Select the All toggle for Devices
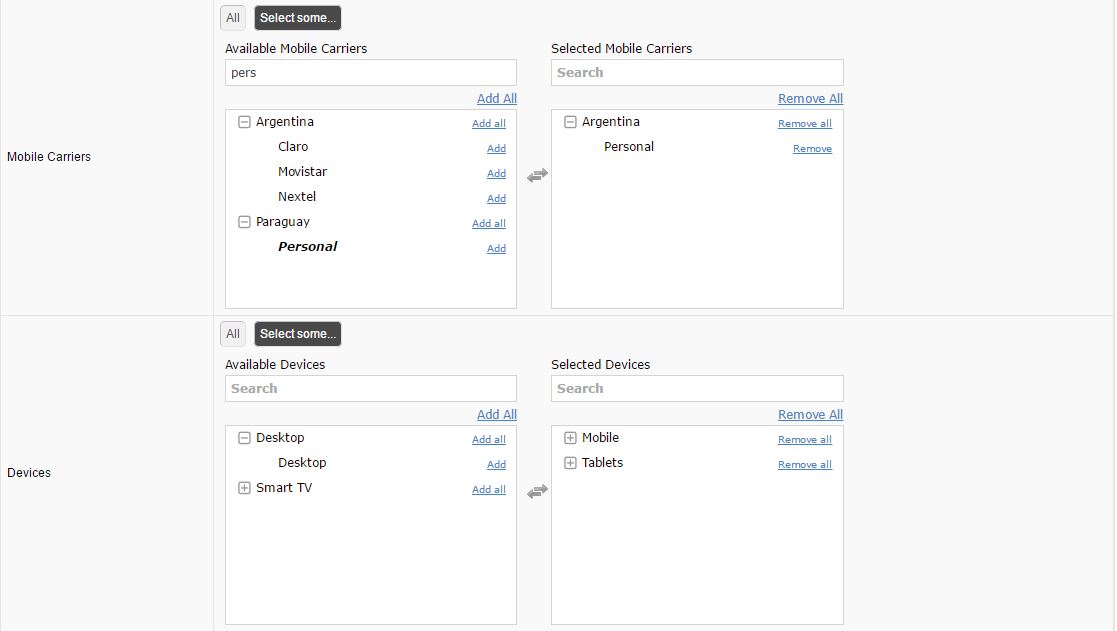The width and height of the screenshot is (1117, 631). pos(233,334)
